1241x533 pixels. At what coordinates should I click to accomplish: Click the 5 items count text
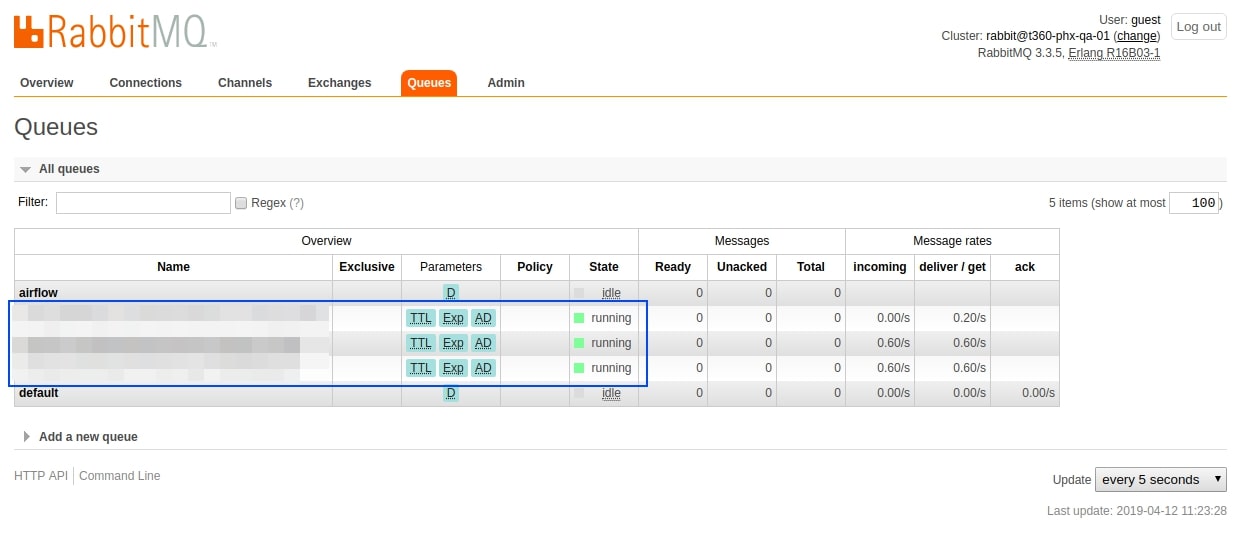(x=1068, y=203)
